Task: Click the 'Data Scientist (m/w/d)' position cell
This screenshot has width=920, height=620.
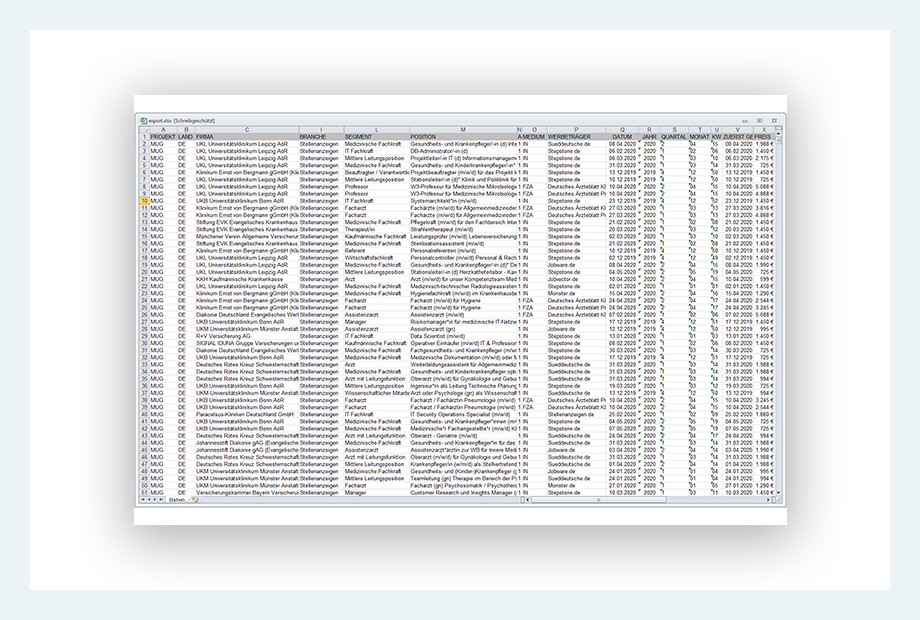Action: click(463, 336)
